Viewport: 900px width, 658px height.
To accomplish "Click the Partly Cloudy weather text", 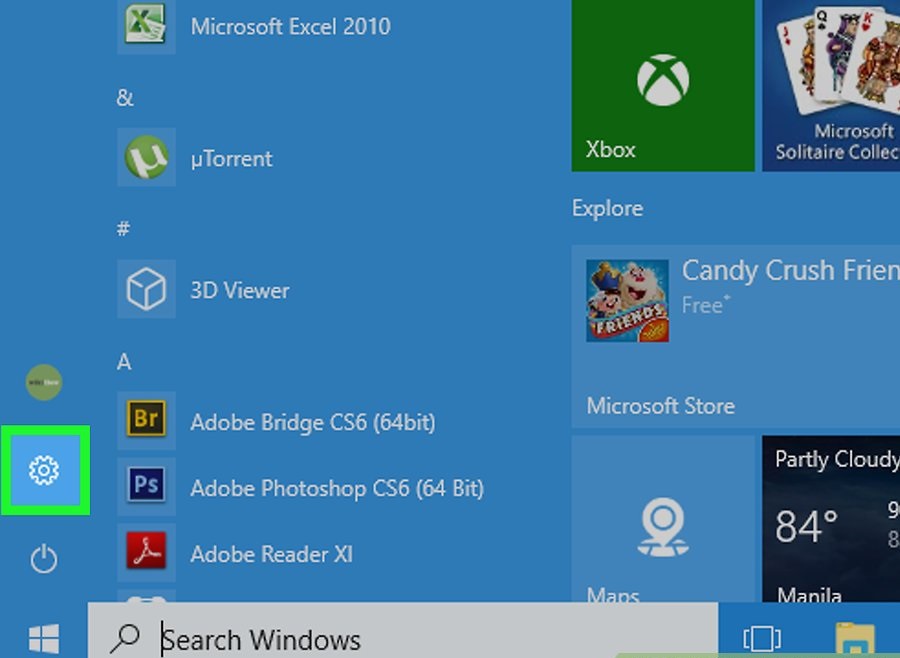I will (837, 459).
